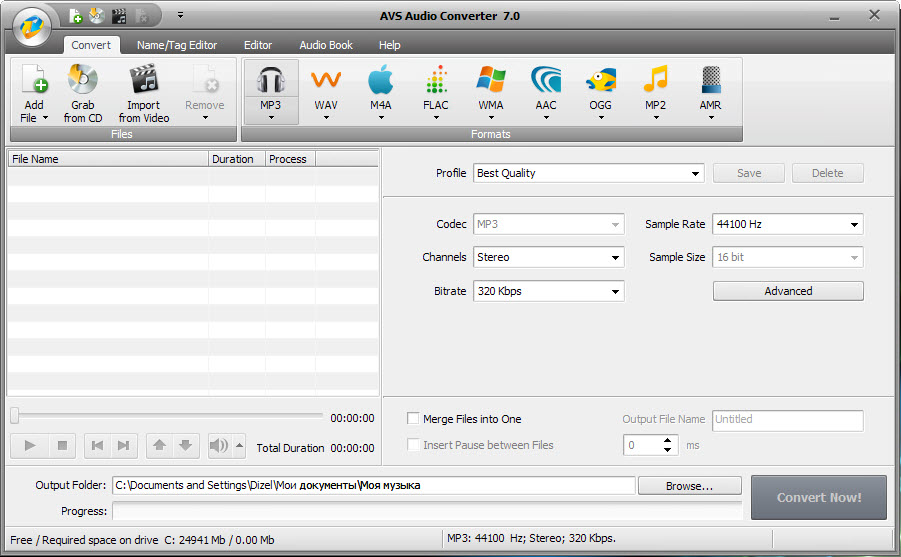Switch to the Name/Tag Editor tab

[176, 45]
